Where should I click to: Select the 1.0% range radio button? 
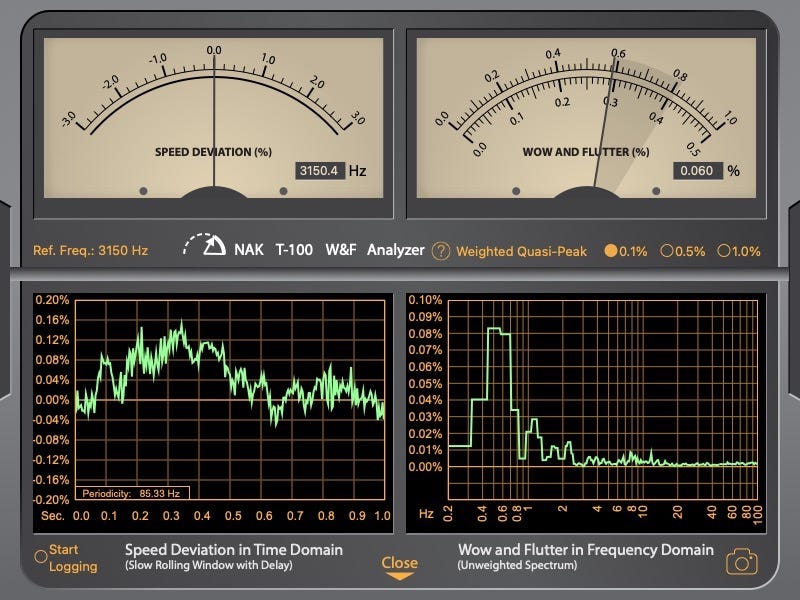[723, 251]
